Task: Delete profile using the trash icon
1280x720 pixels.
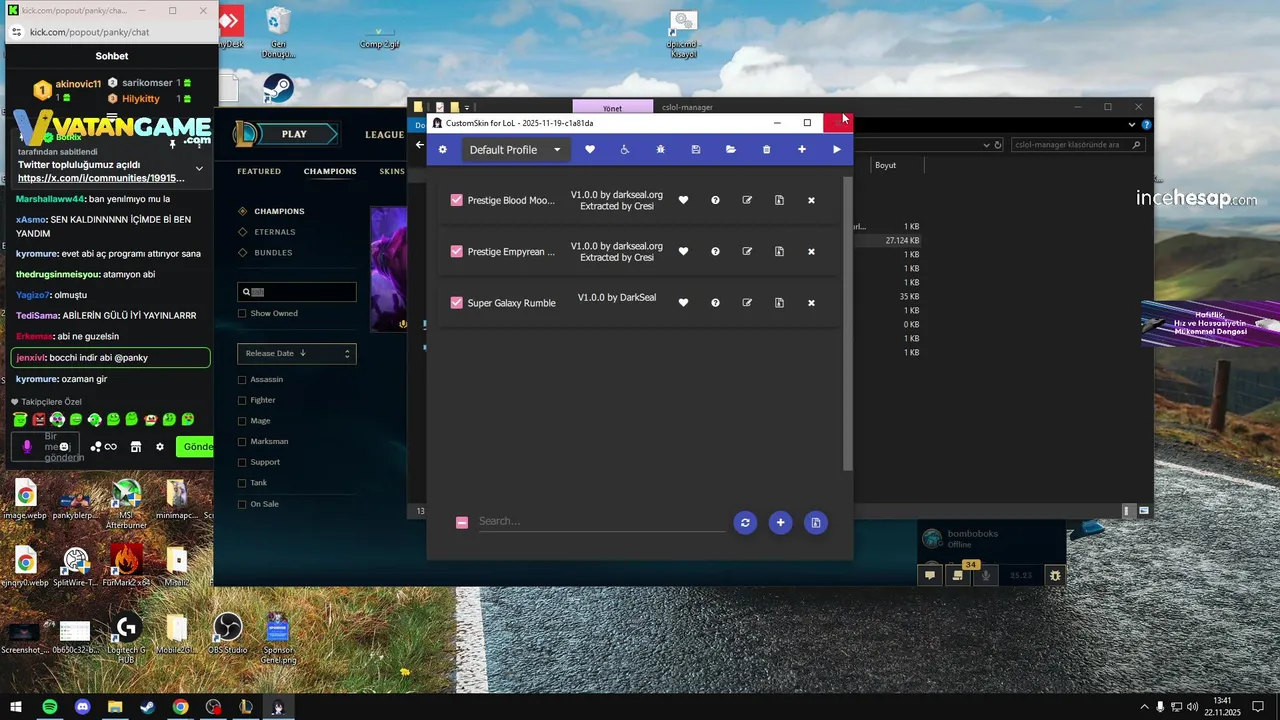Action: click(x=766, y=150)
